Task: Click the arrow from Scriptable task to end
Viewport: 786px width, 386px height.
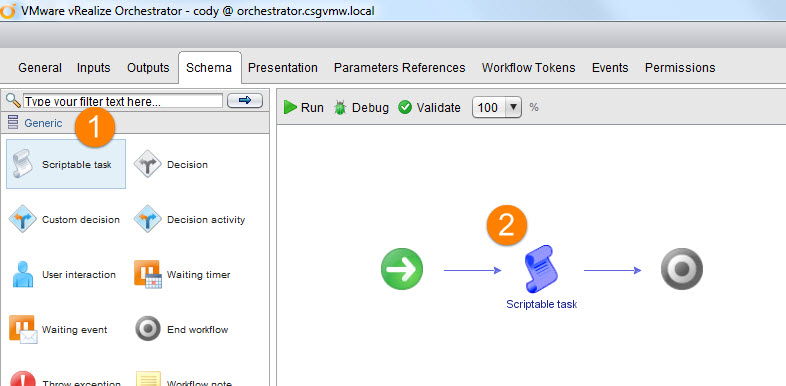Action: click(x=613, y=270)
